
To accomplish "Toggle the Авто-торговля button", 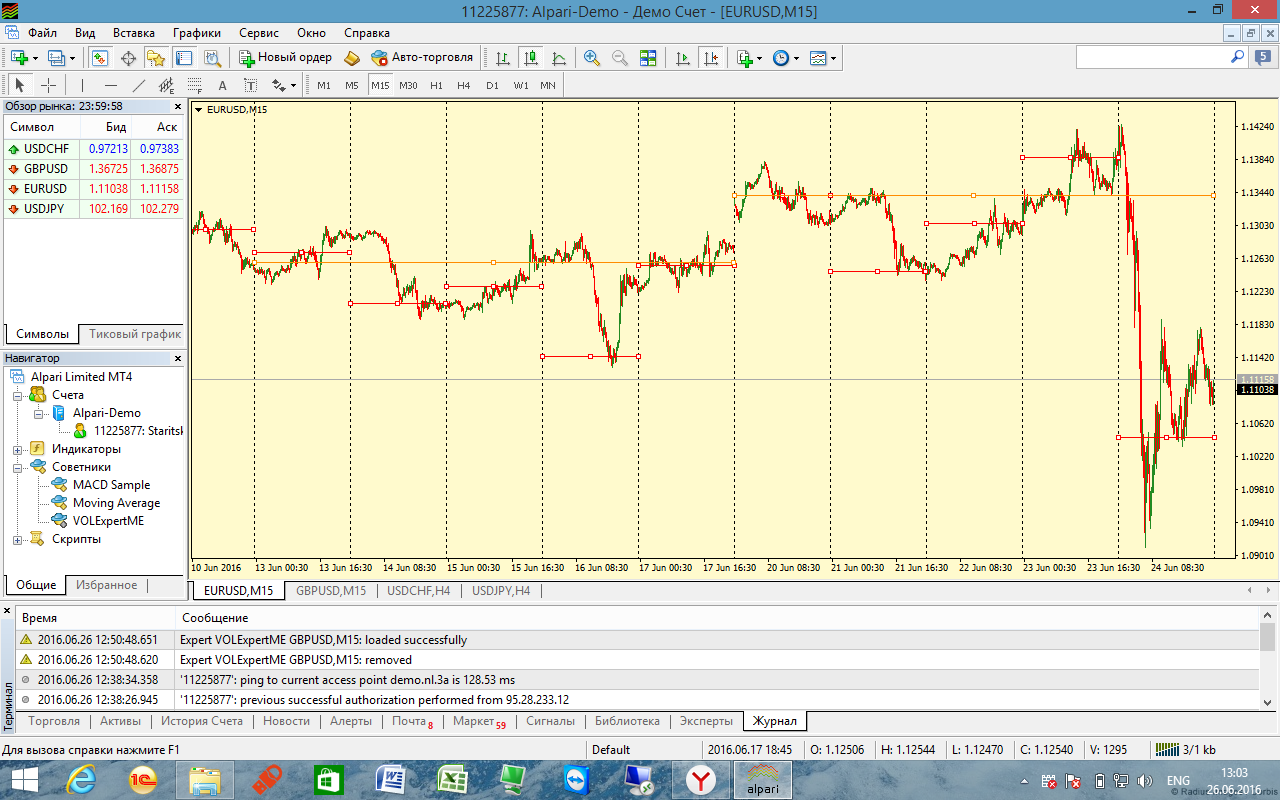I will point(421,58).
